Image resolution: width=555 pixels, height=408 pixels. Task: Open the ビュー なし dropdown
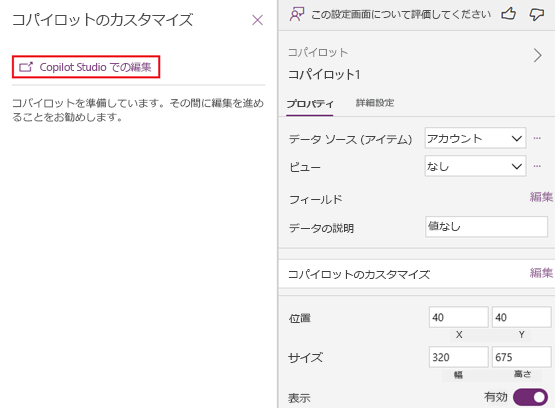click(475, 166)
